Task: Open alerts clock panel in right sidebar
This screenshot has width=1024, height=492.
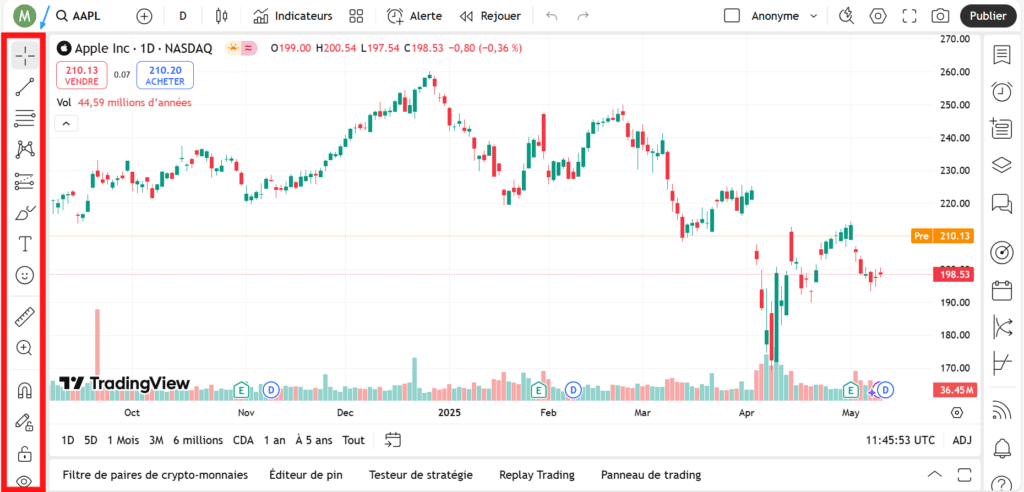Action: [1002, 91]
